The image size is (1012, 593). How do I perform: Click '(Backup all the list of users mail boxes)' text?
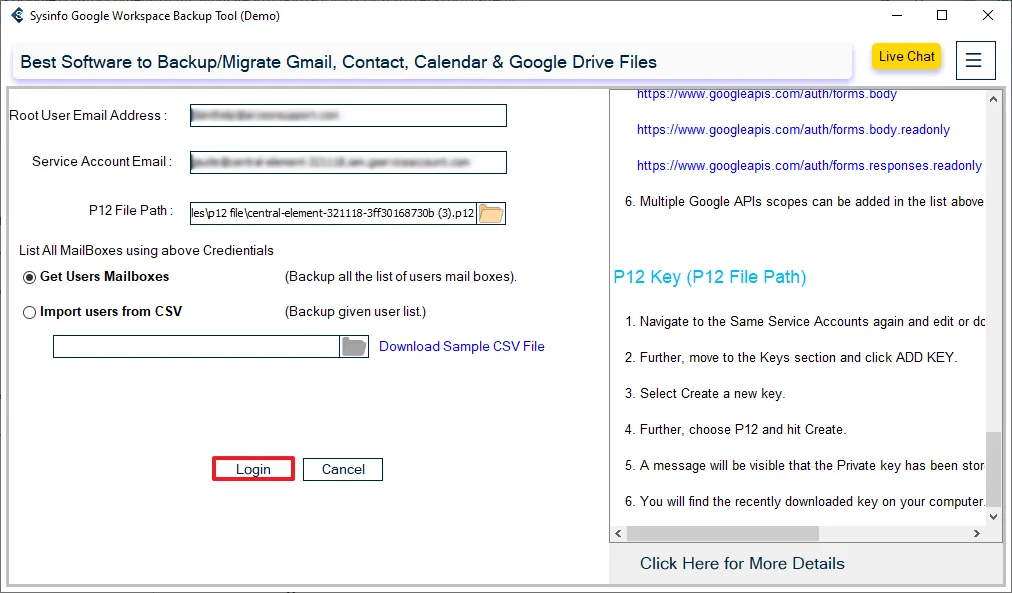click(x=401, y=277)
